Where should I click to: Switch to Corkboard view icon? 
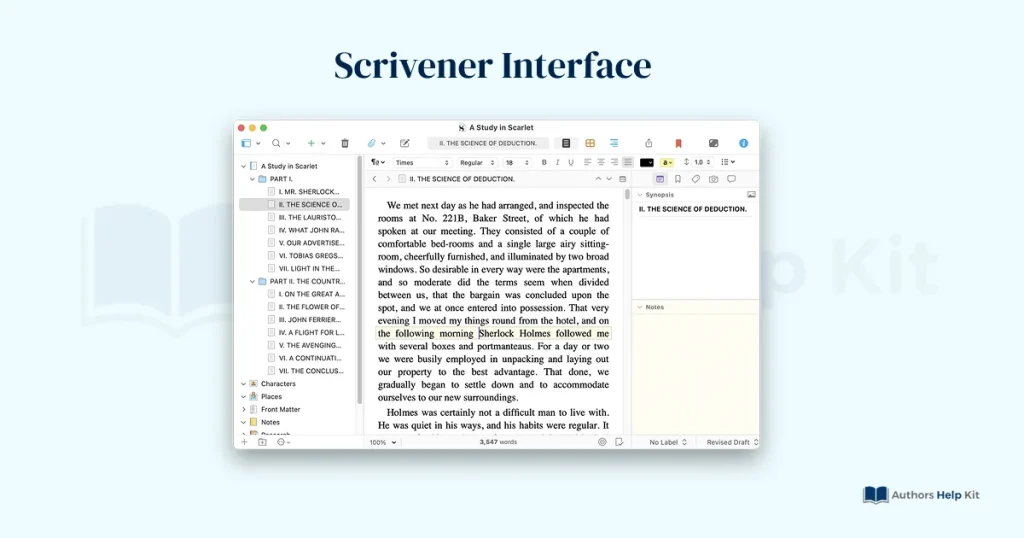point(590,143)
